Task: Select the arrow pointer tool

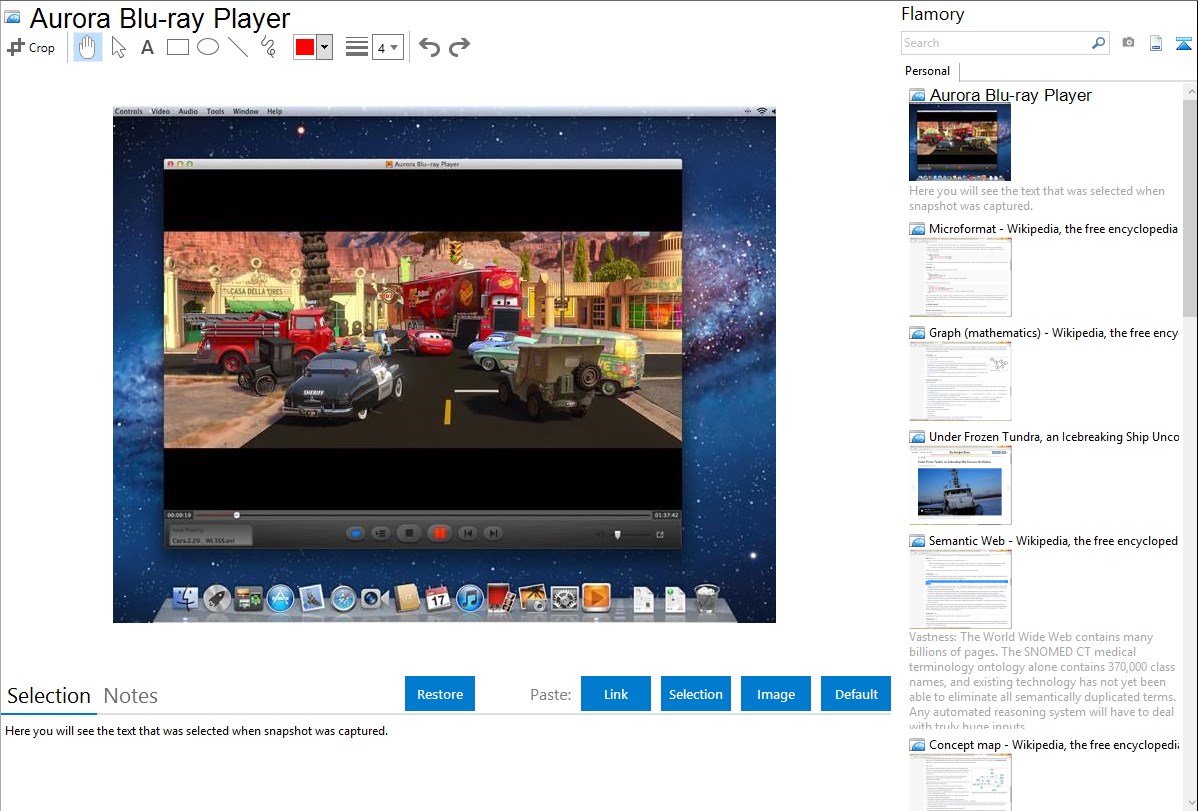Action: coord(118,47)
